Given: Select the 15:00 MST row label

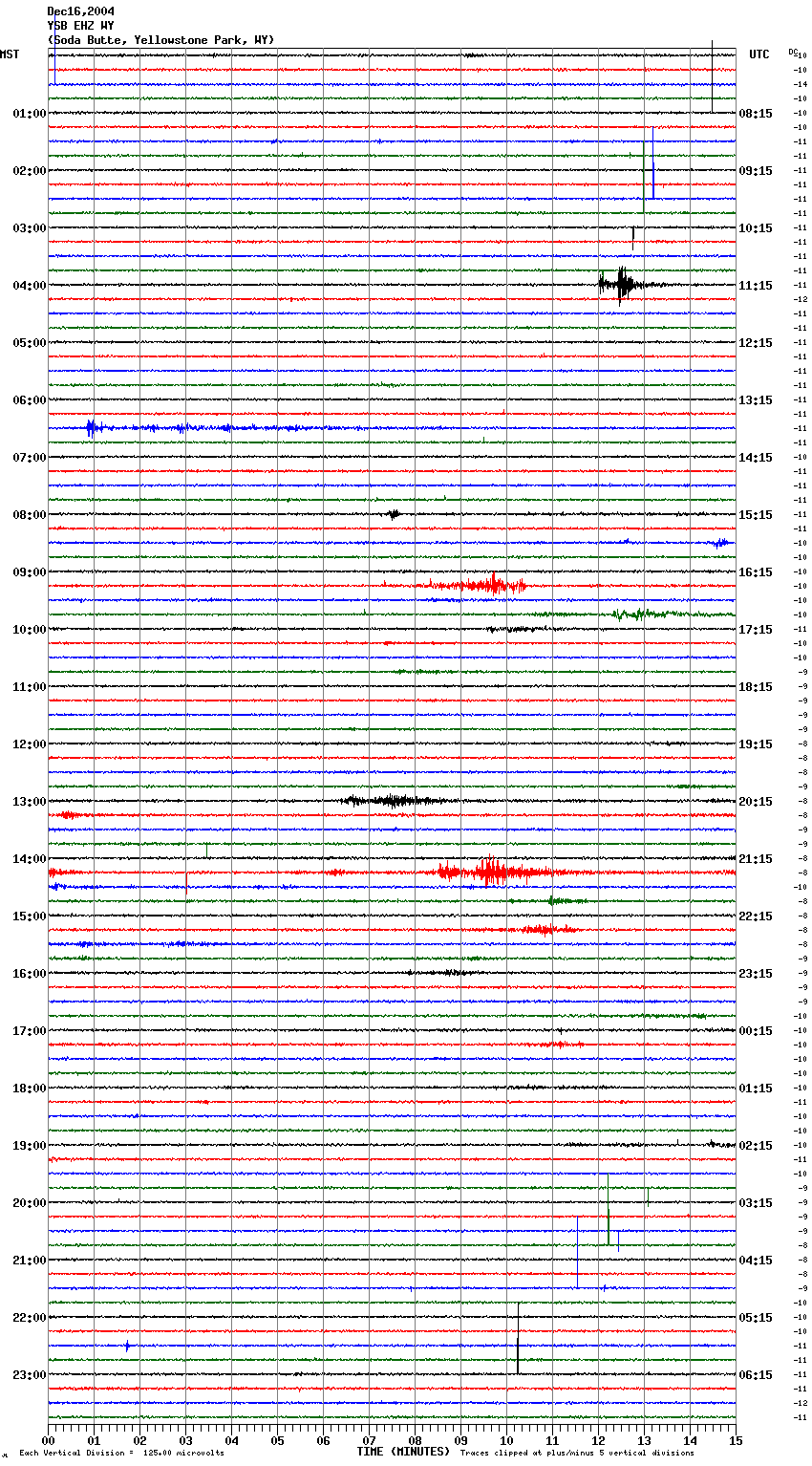Looking at the screenshot, I should (x=30, y=916).
